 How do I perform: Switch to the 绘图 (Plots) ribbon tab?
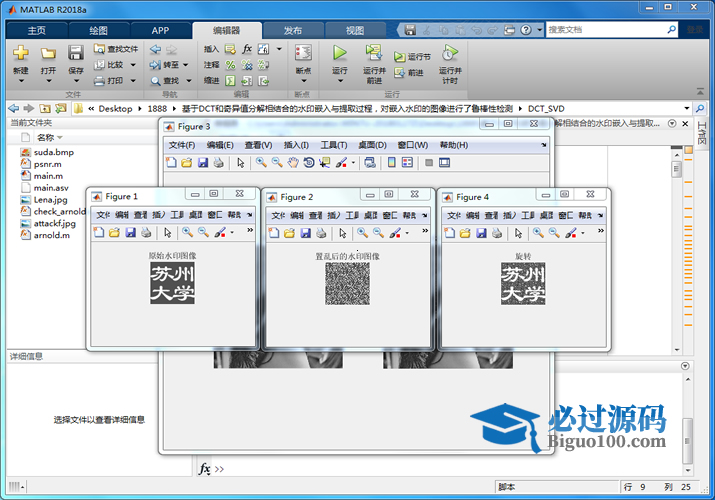[98, 30]
